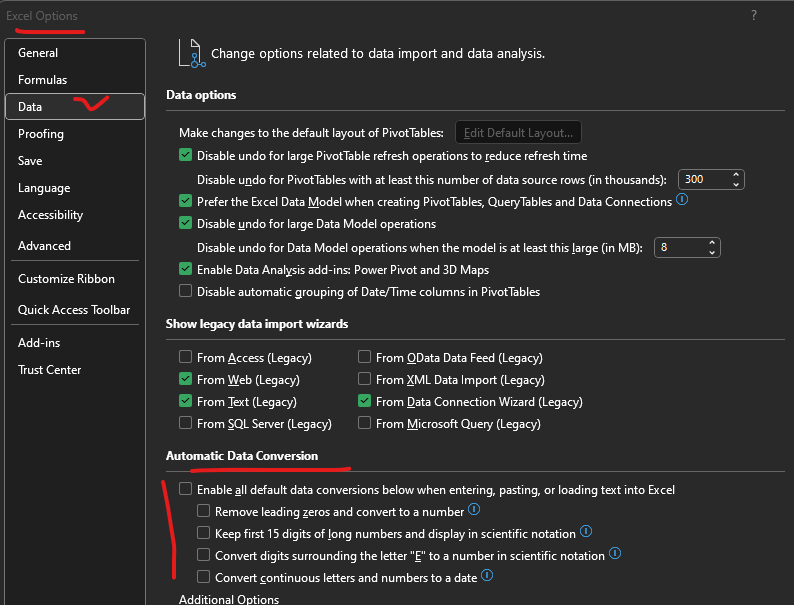This screenshot has width=794, height=605.
Task: Check Disable automatic grouping of Date/Time columns
Action: click(185, 291)
